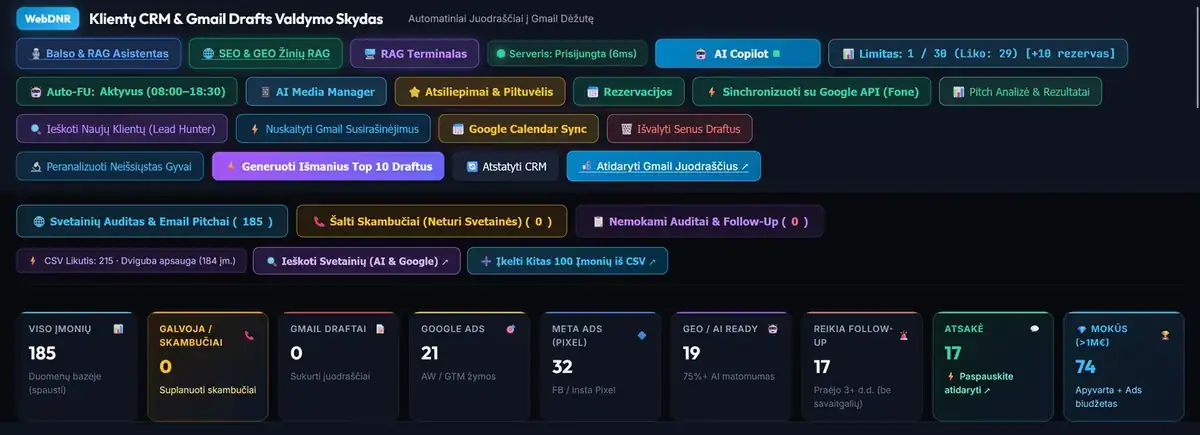Click Išvalyti Senus Draftus
Screen dimensions: 1200x435
[680, 129]
